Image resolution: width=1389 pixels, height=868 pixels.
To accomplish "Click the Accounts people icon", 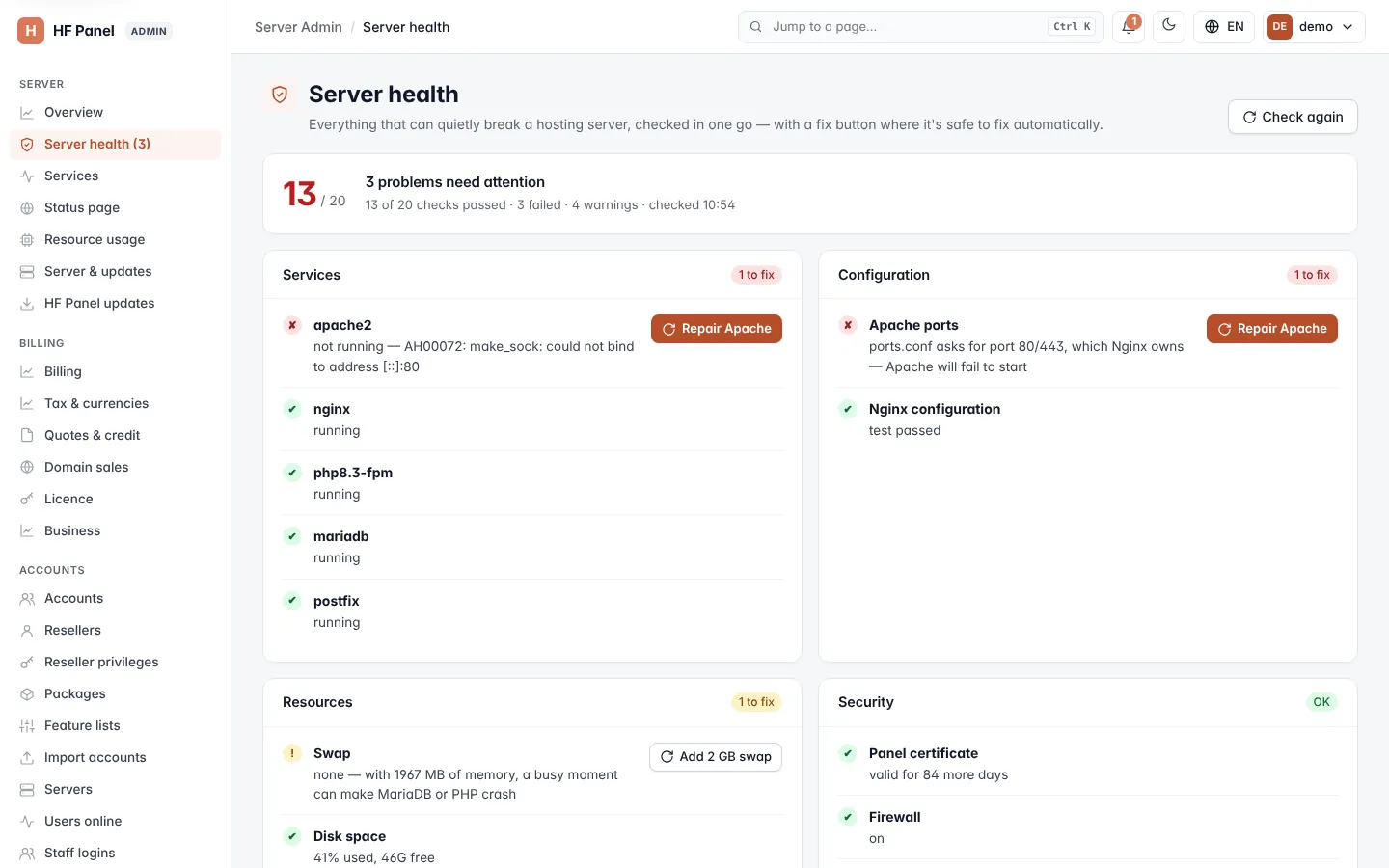I will pyautogui.click(x=27, y=598).
